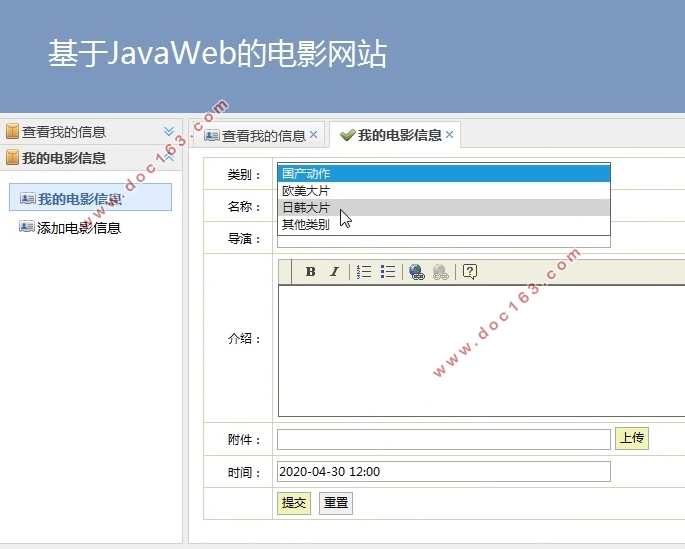Select 欧美大片 from the category list
This screenshot has width=685, height=549.
(444, 190)
